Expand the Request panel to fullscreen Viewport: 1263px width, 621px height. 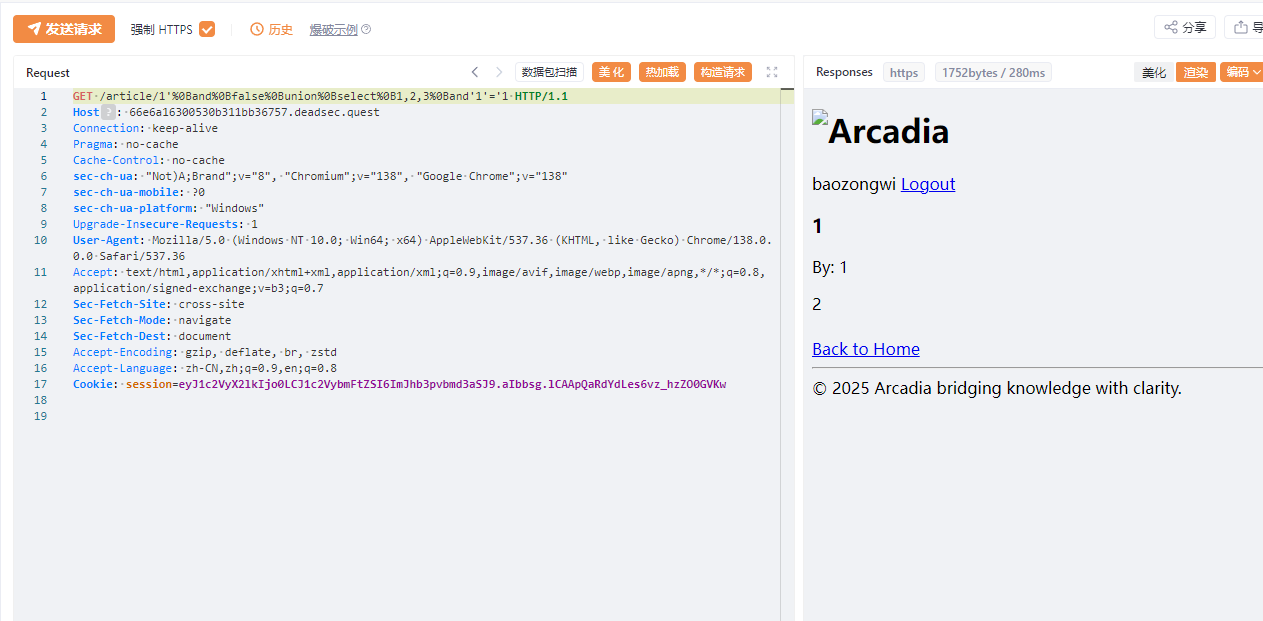[772, 72]
